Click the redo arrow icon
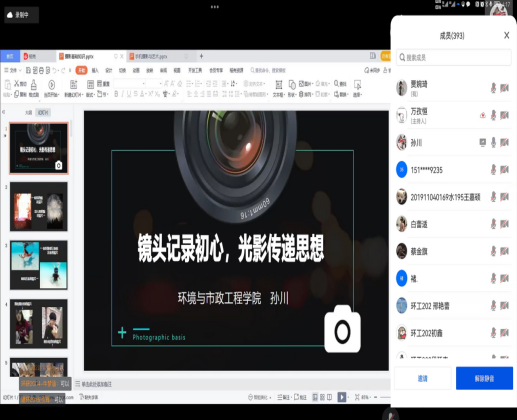517x420 pixels. pyautogui.click(x=63, y=70)
